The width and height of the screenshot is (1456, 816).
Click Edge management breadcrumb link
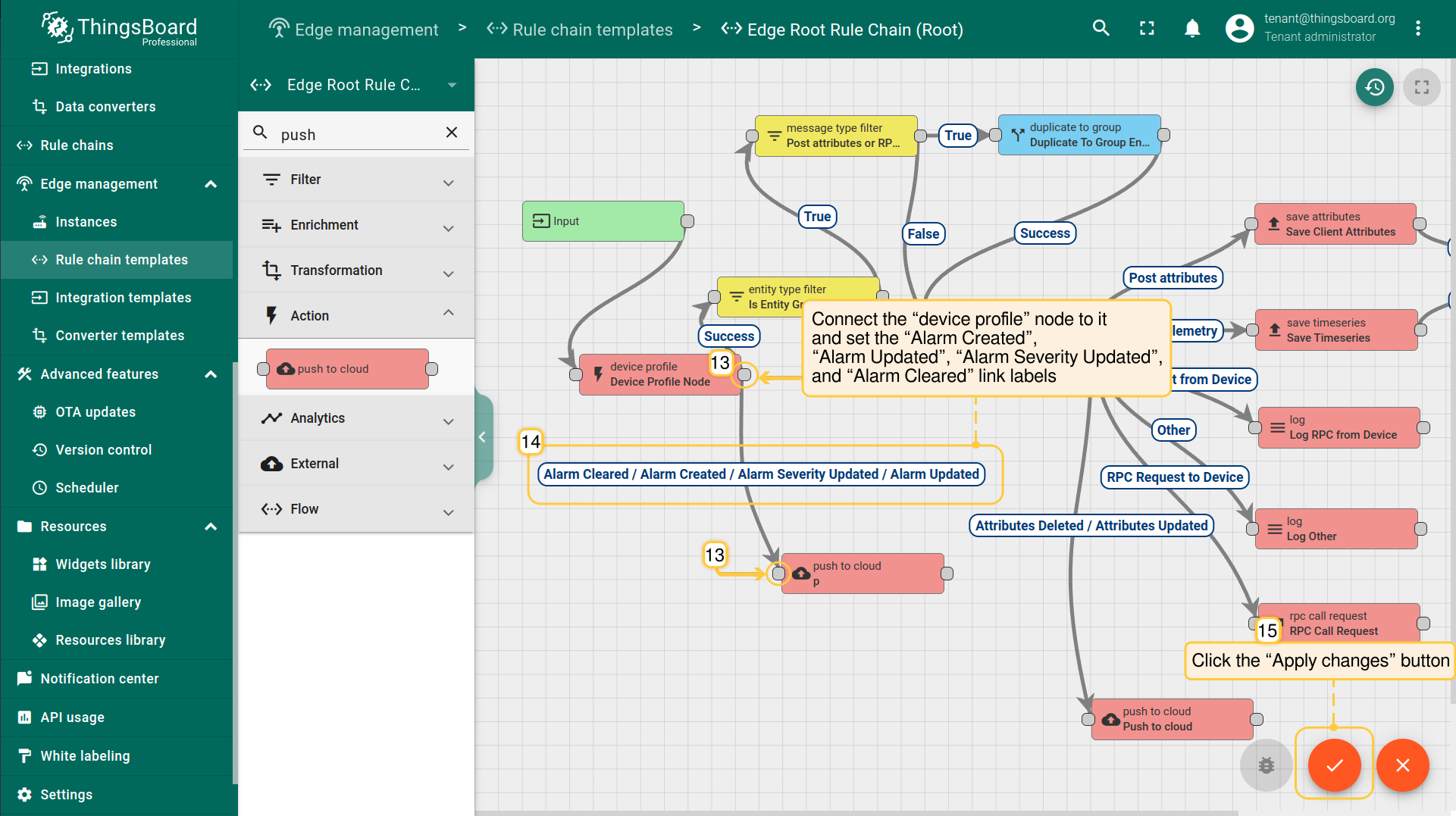[366, 30]
